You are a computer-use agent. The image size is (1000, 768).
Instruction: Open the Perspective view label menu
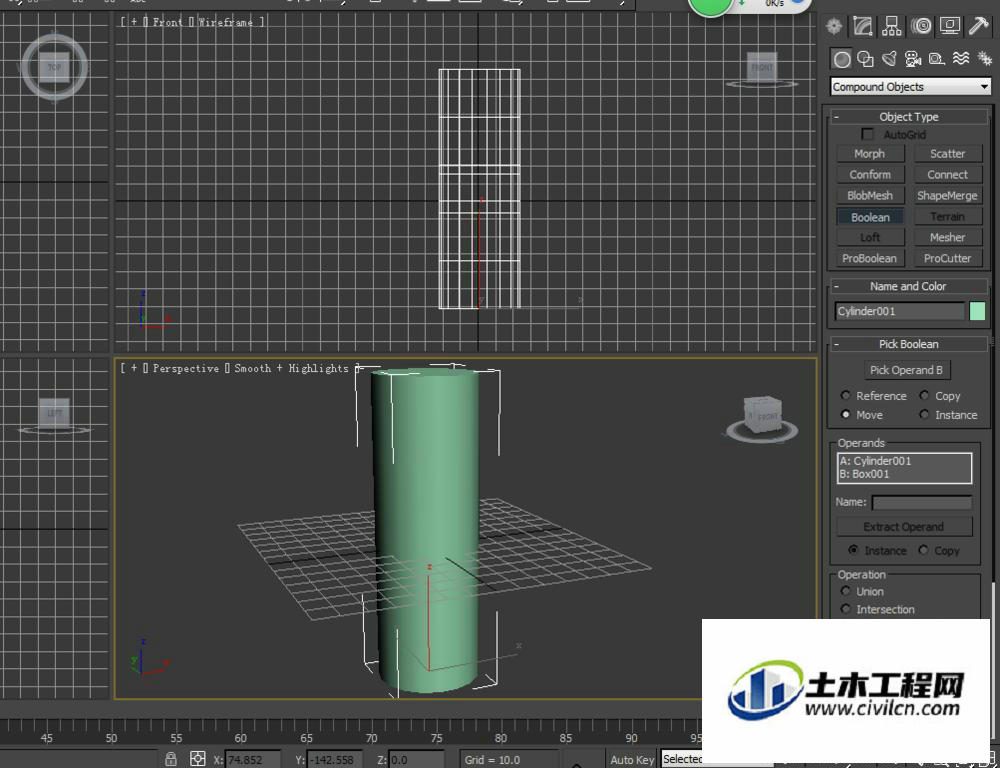(x=186, y=369)
